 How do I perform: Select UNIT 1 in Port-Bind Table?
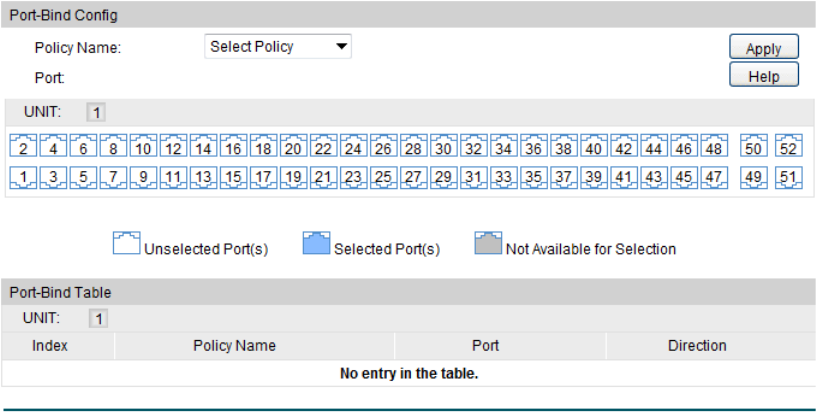(98, 319)
